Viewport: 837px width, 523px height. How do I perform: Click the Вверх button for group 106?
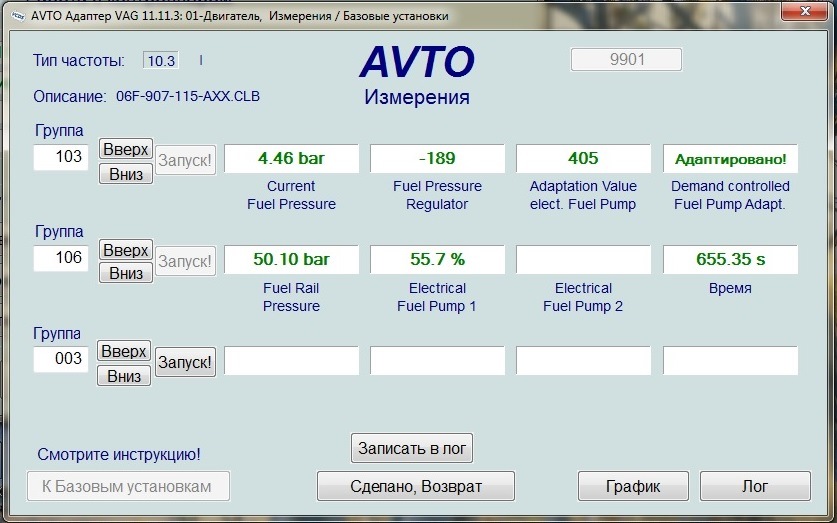point(126,250)
